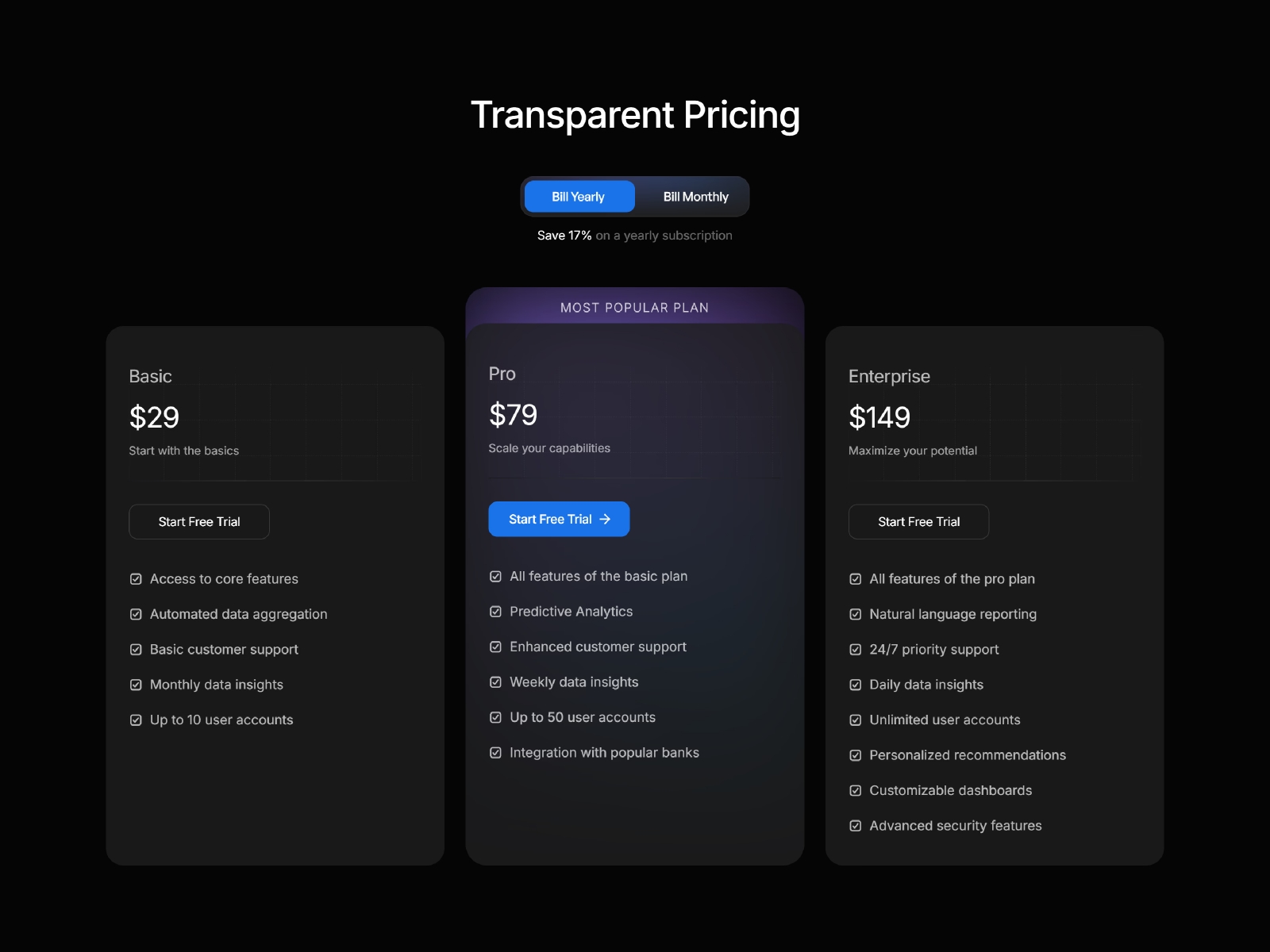Click the Most Popular Plan banner
1270x952 pixels.
(634, 308)
